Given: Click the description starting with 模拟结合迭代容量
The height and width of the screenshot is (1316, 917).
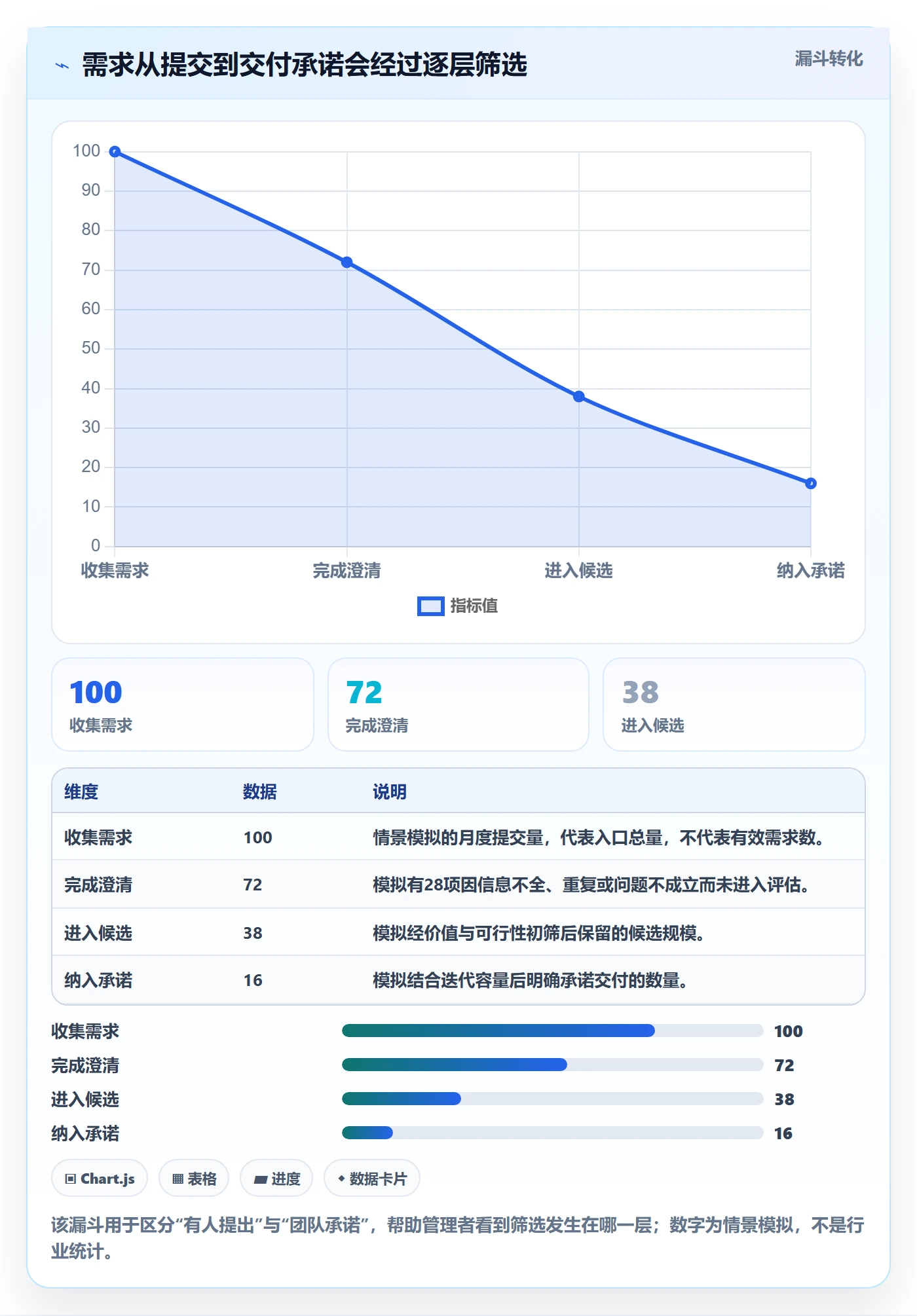Looking at the screenshot, I should (530, 980).
